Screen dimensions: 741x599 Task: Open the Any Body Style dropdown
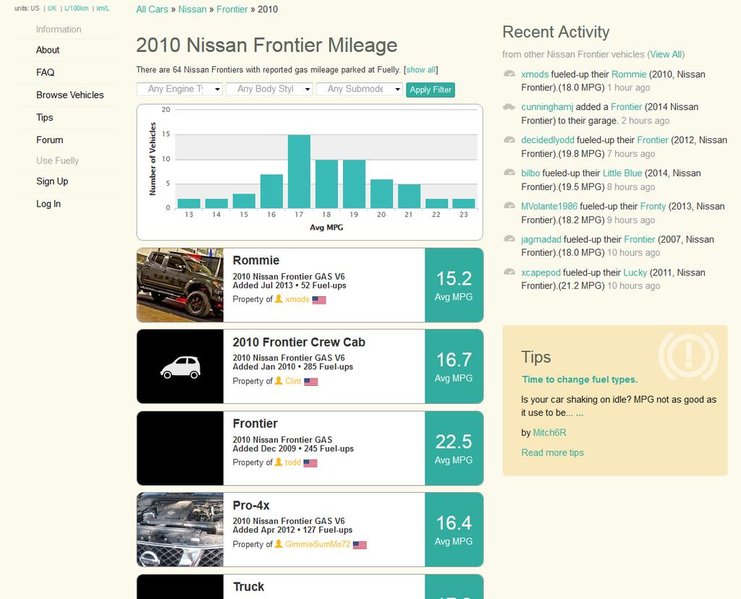click(x=269, y=89)
